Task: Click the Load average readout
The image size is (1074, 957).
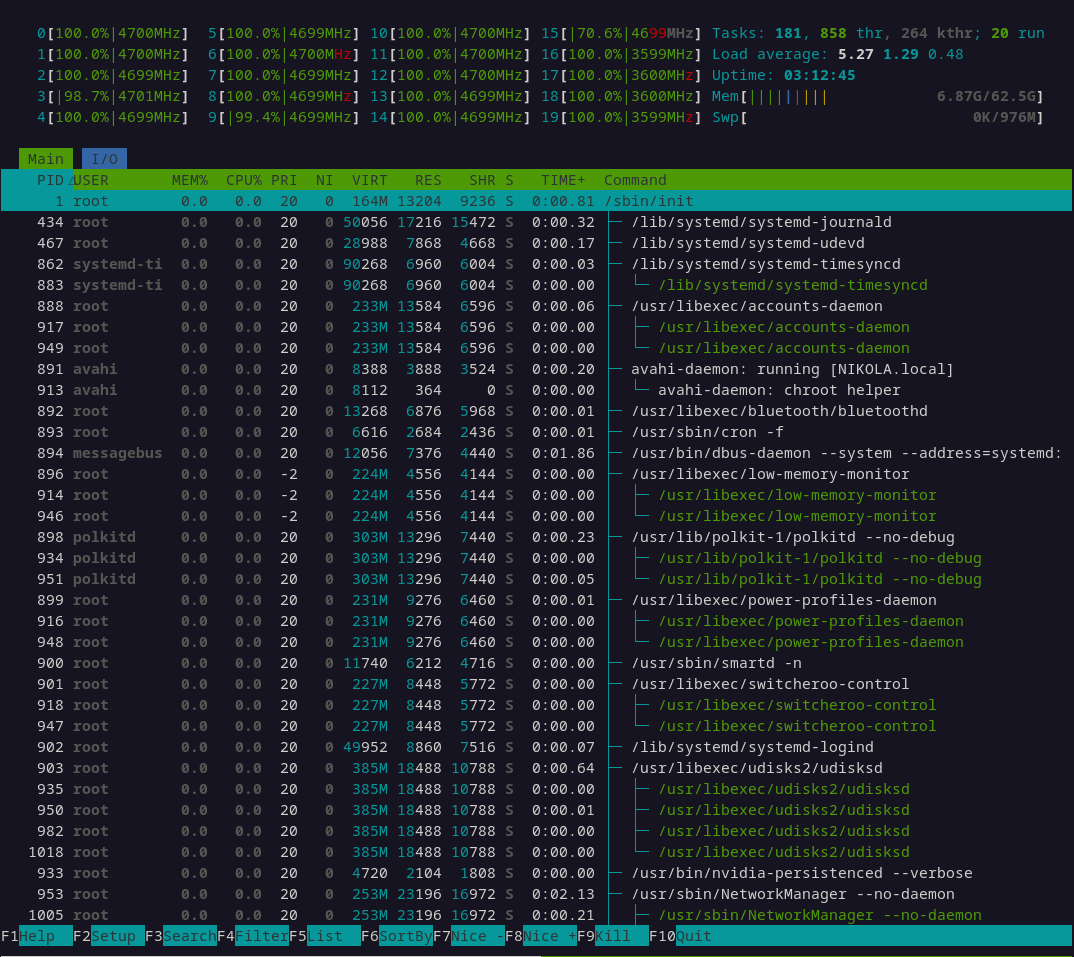Action: pyautogui.click(x=837, y=54)
